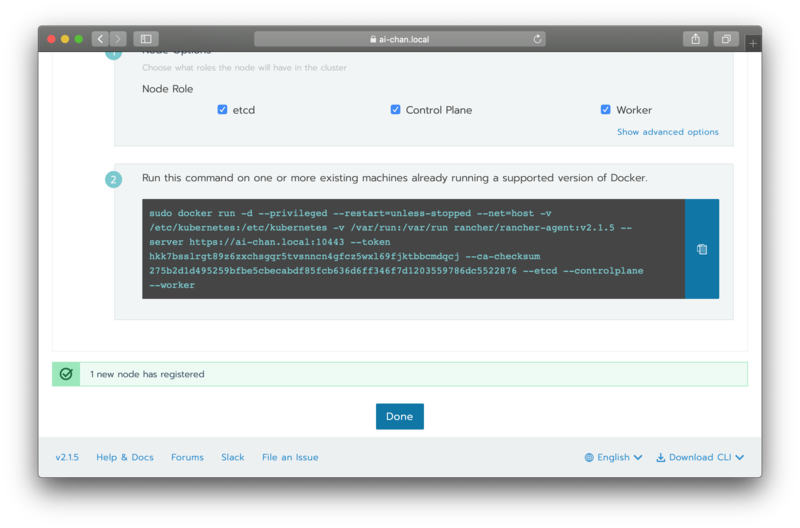Uncheck the etcd node role
This screenshot has width=800, height=528.
[222, 109]
